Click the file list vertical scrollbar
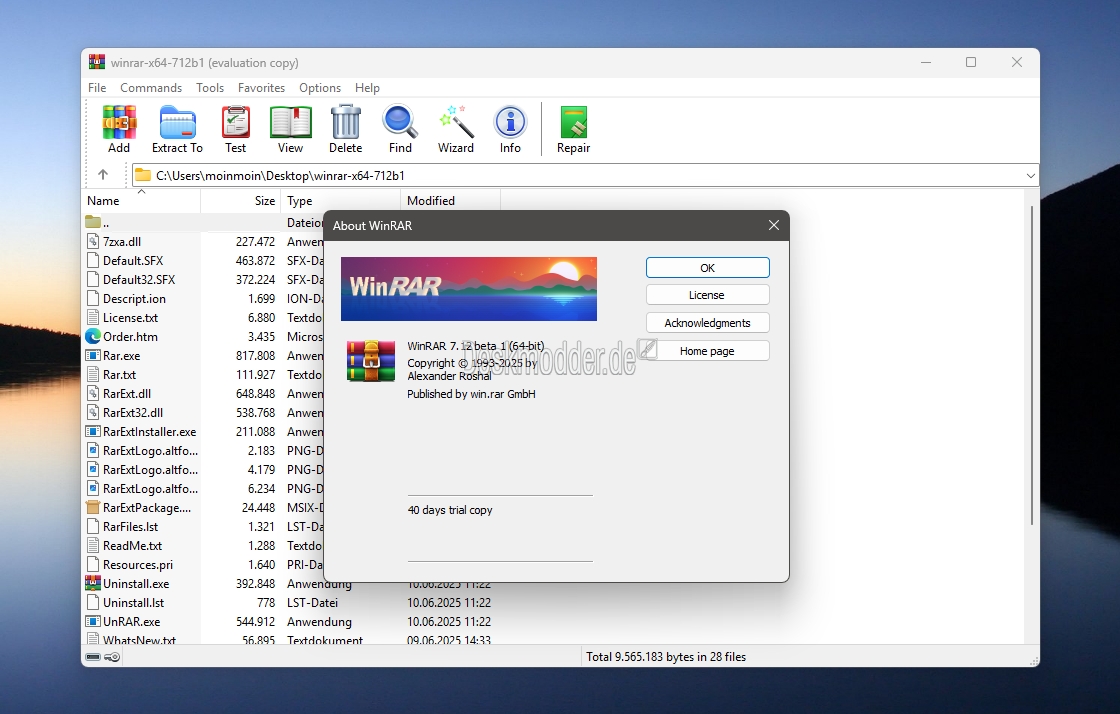The height and width of the screenshot is (714, 1120). coord(1032,366)
